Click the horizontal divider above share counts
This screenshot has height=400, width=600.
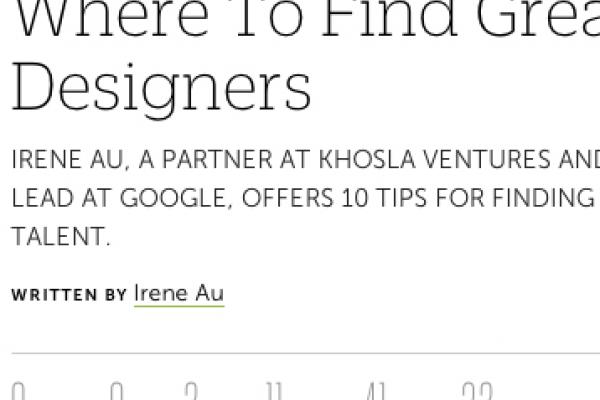[306, 353]
